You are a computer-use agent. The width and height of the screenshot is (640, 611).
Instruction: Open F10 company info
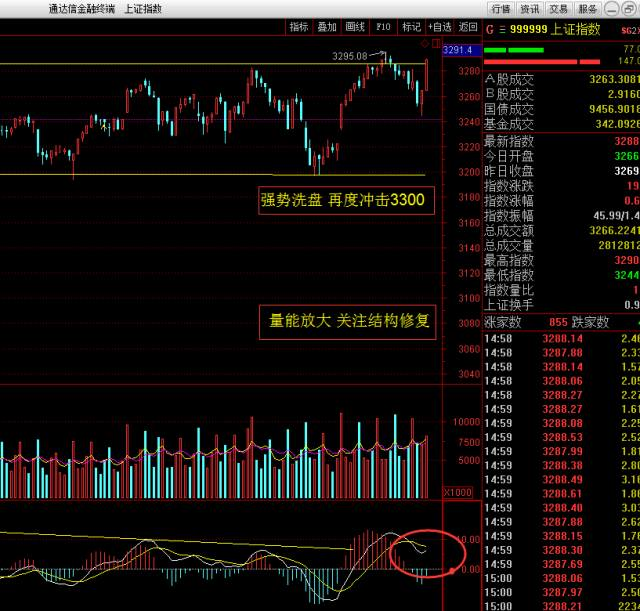(383, 27)
